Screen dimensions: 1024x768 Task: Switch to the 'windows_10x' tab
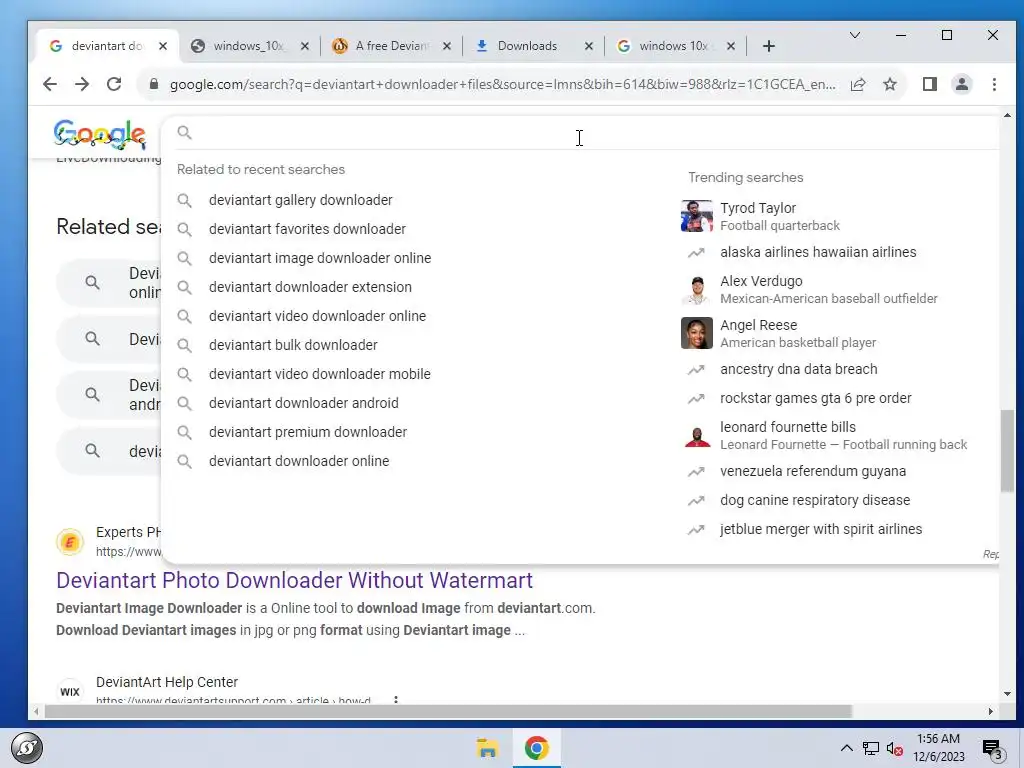[248, 46]
